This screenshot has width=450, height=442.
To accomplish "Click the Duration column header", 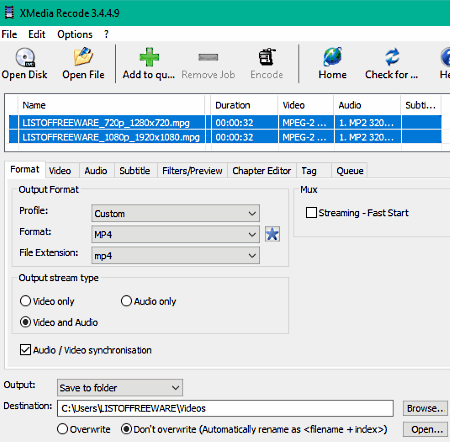I will pyautogui.click(x=244, y=105).
